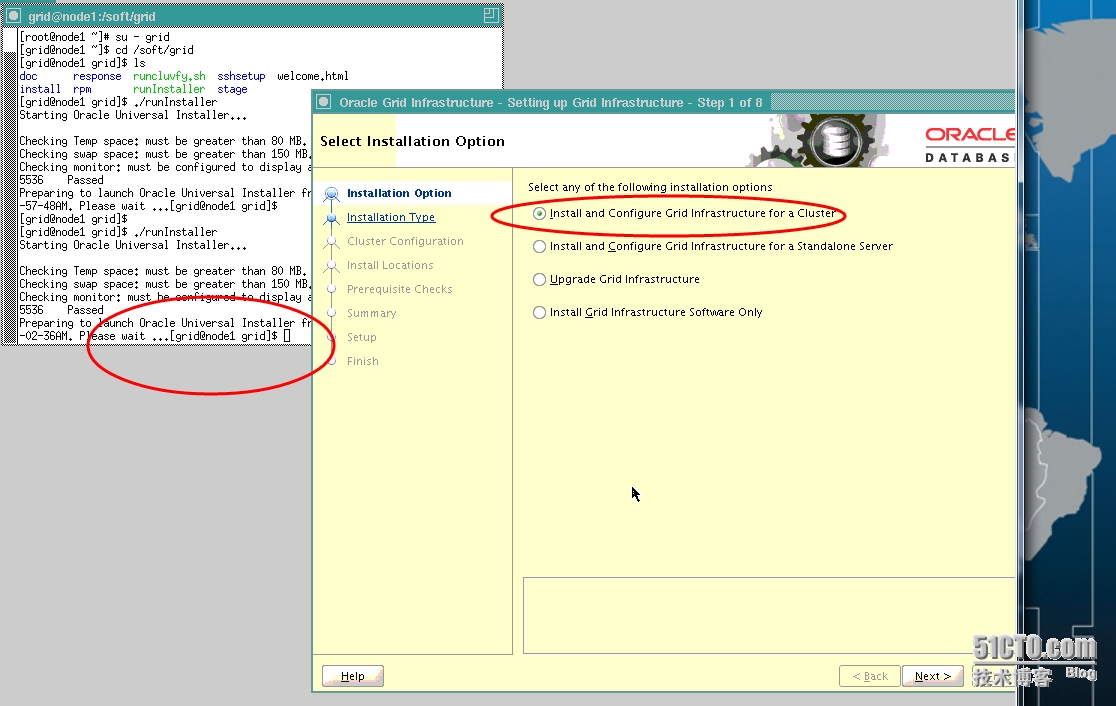Viewport: 1116px width, 706px height.
Task: Click the gear and database graphic in header
Action: [818, 141]
